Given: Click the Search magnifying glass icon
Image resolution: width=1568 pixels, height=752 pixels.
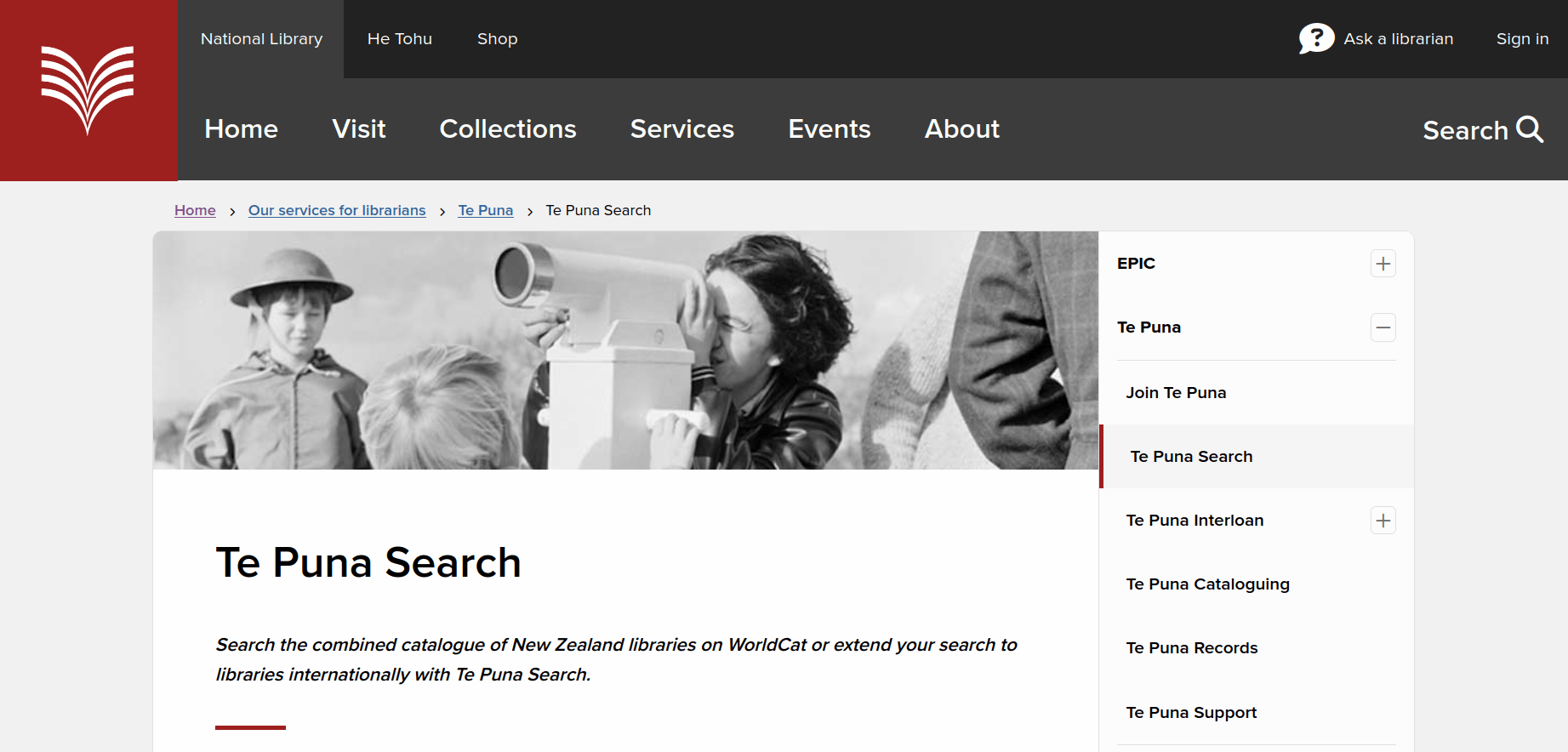Looking at the screenshot, I should pyautogui.click(x=1530, y=129).
